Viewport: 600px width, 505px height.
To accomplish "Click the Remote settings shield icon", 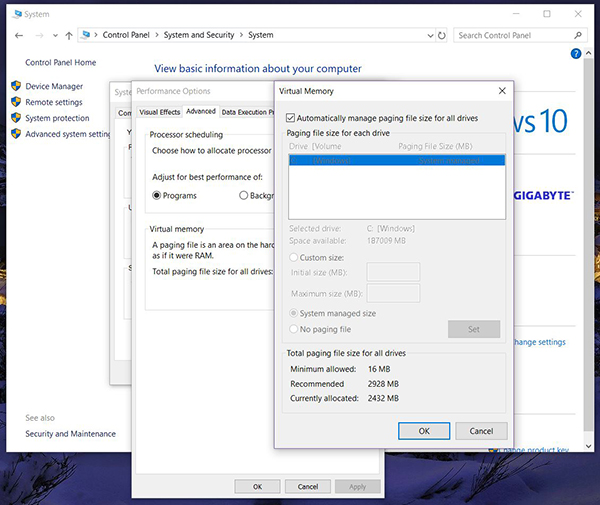I will (x=16, y=102).
